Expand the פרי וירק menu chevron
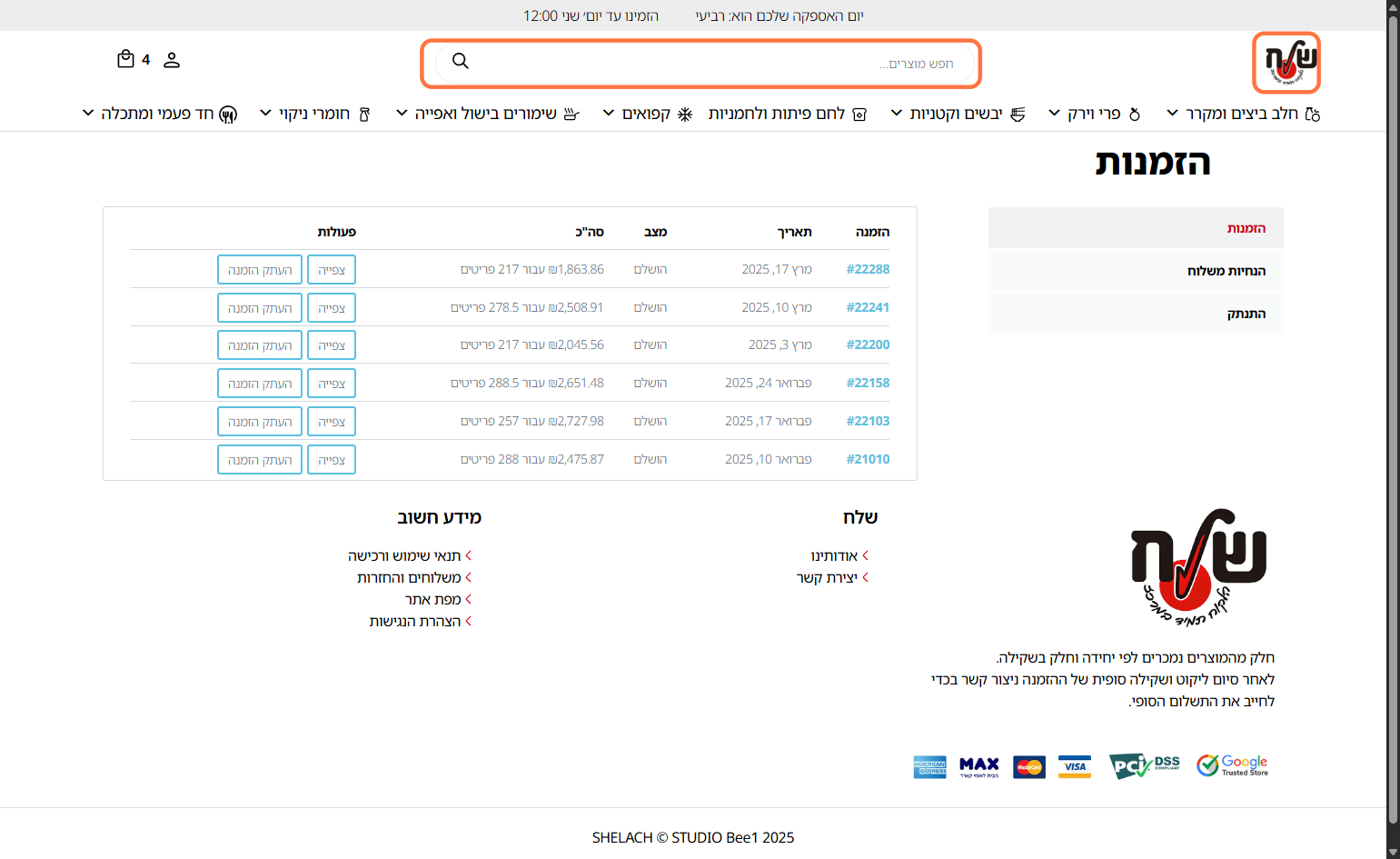This screenshot has height=859, width=1400. pos(1054,113)
